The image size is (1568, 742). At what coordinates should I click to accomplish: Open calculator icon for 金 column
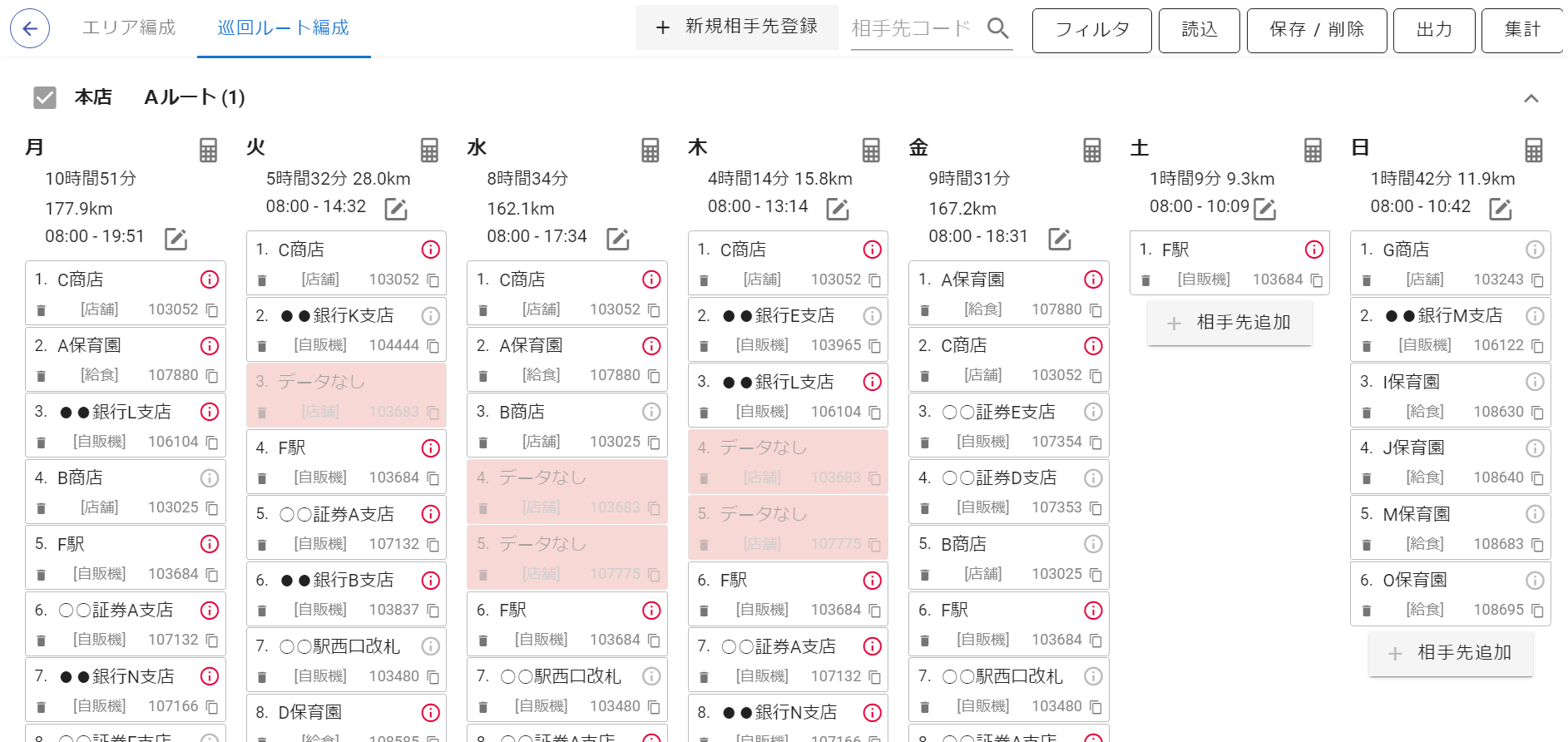(1092, 151)
